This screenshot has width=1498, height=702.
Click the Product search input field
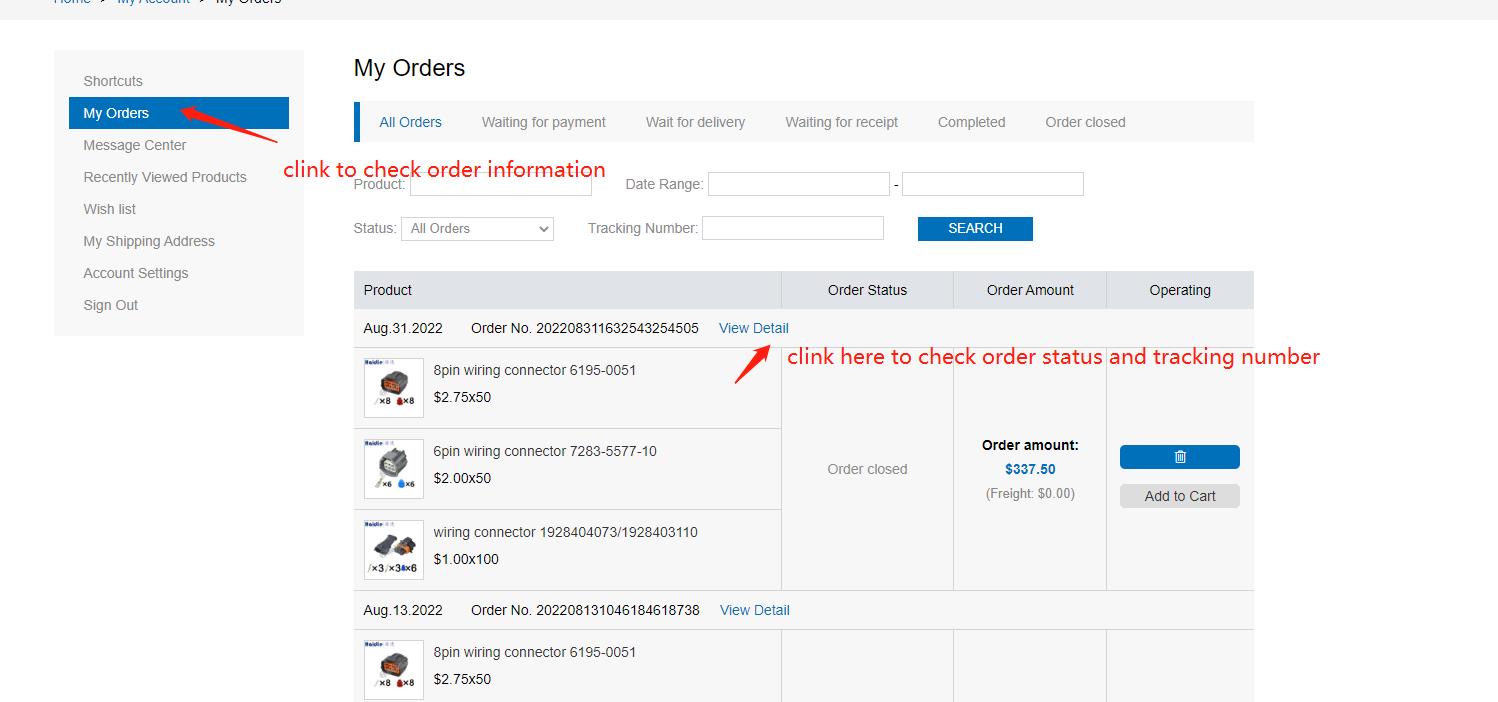pyautogui.click(x=500, y=185)
